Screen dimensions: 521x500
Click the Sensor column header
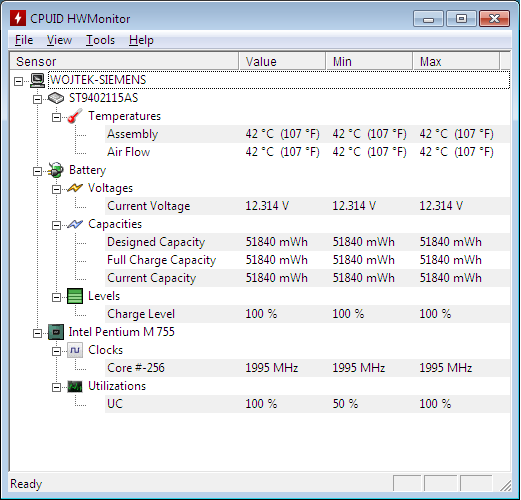[x=124, y=61]
